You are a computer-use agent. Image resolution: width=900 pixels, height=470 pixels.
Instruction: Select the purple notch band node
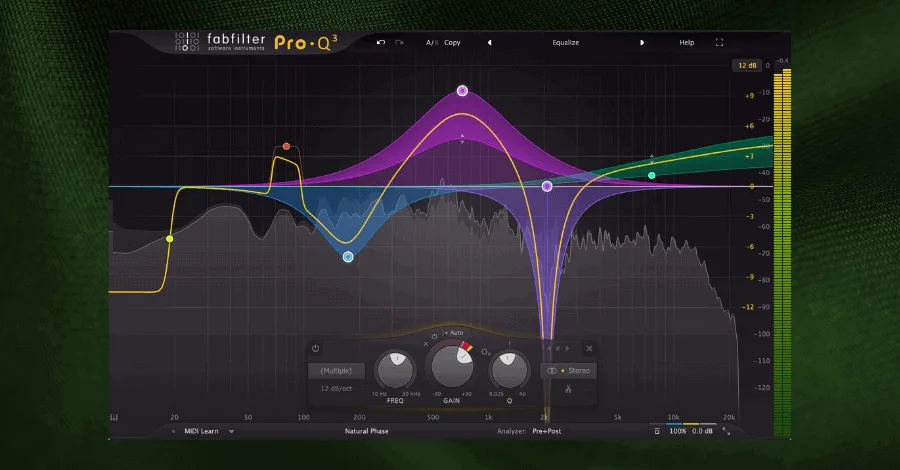point(547,186)
